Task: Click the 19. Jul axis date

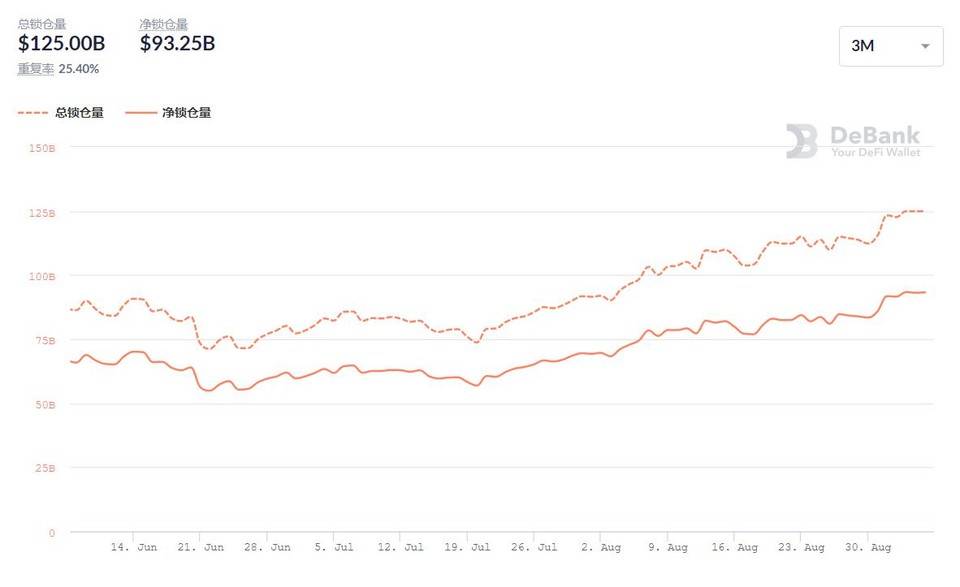Action: pyautogui.click(x=466, y=547)
